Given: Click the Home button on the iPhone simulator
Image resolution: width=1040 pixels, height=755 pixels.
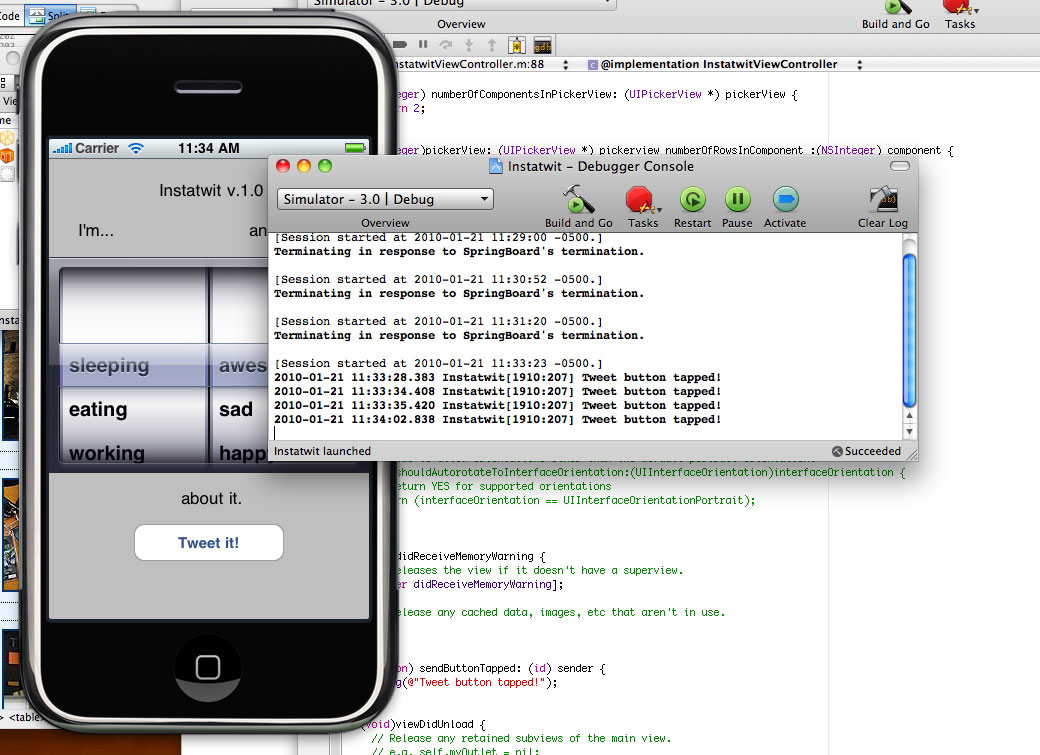Looking at the screenshot, I should point(208,667).
